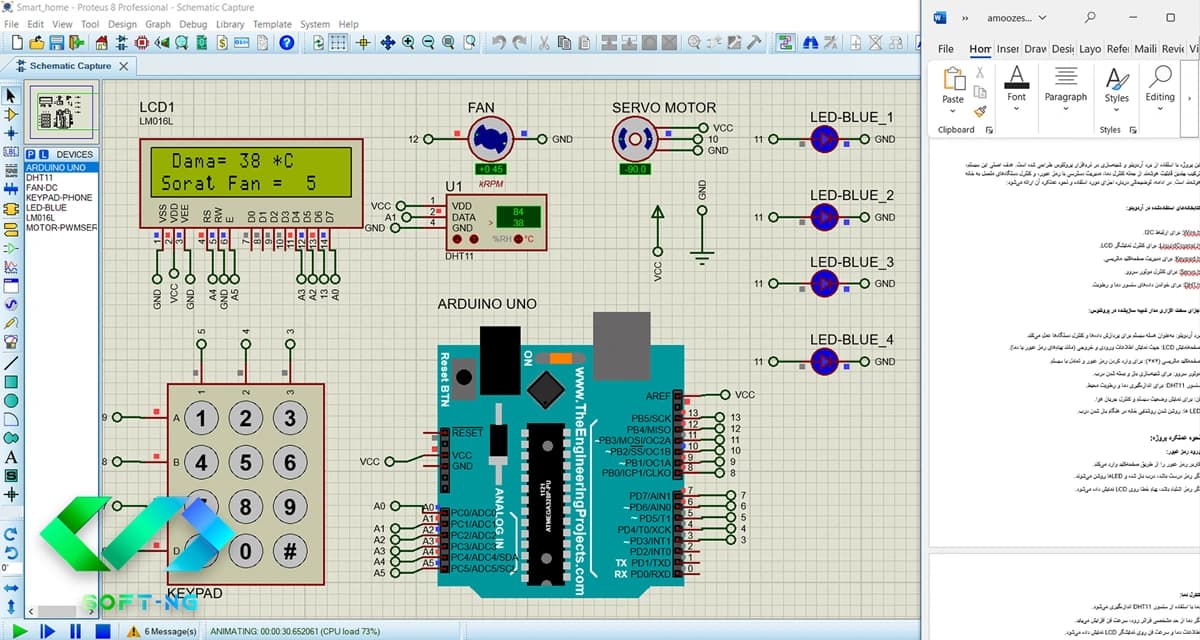This screenshot has height=640, width=1200.
Task: Click the Format Painter brush in Word
Action: coord(980,111)
